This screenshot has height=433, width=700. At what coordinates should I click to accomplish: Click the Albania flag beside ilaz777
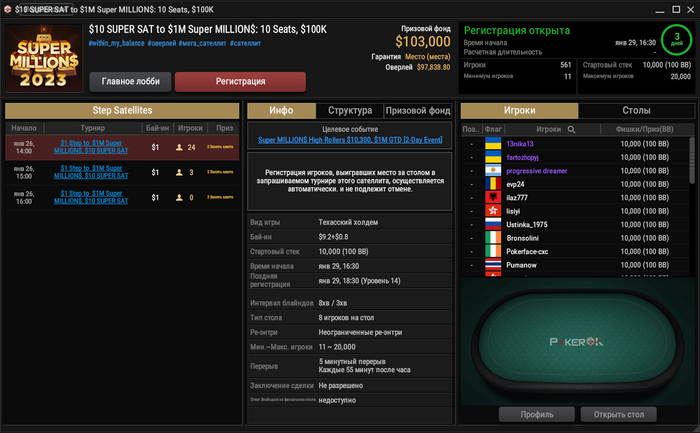click(493, 197)
